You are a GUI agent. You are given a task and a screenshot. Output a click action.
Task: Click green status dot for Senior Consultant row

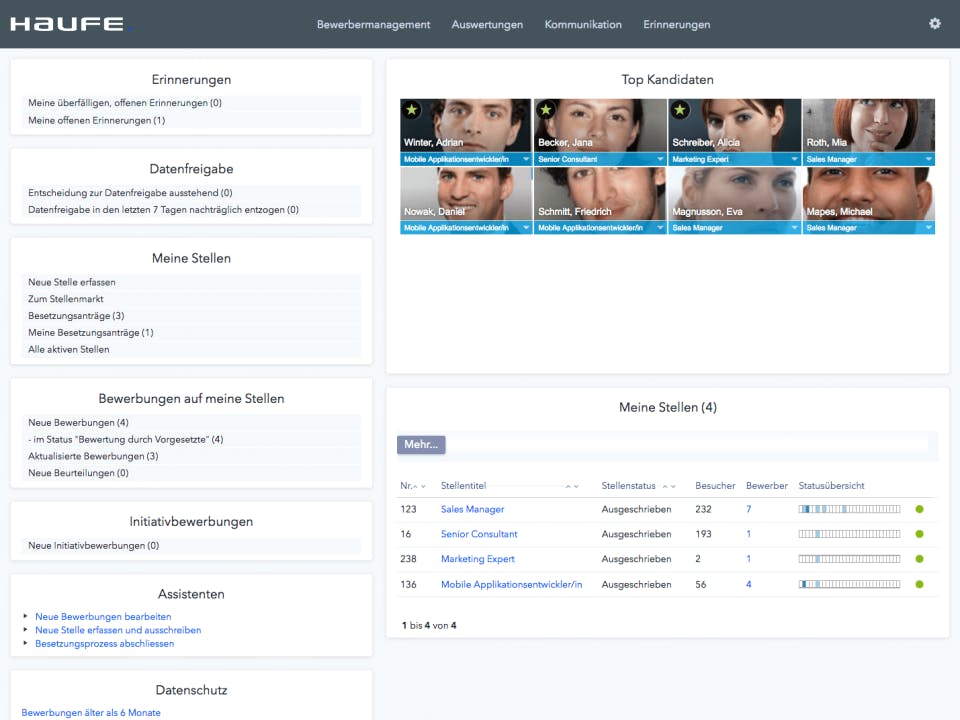[x=919, y=534]
